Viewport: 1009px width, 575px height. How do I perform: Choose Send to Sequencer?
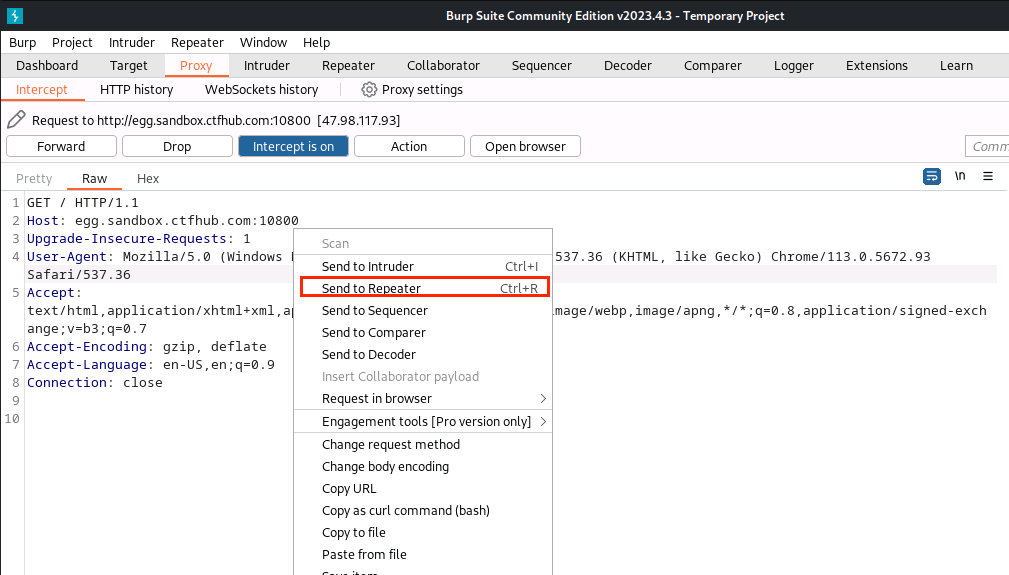tap(423, 311)
